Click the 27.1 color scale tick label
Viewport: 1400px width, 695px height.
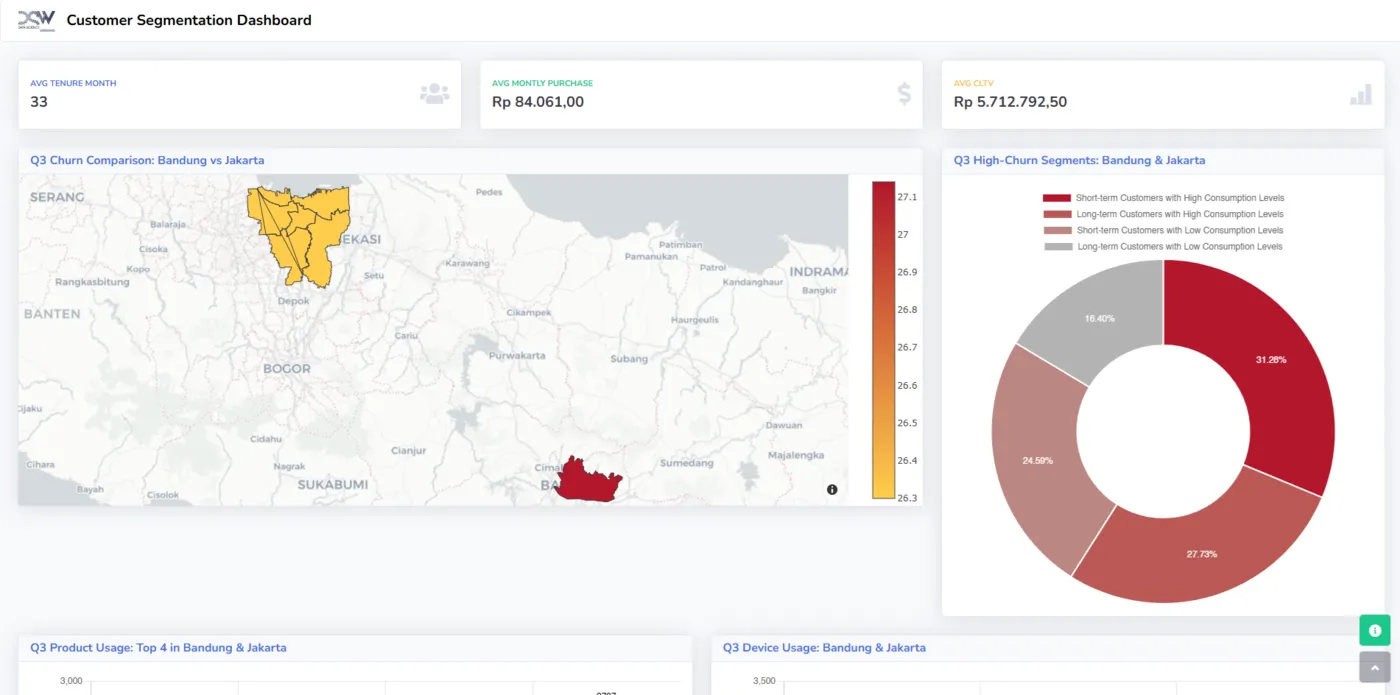[907, 197]
